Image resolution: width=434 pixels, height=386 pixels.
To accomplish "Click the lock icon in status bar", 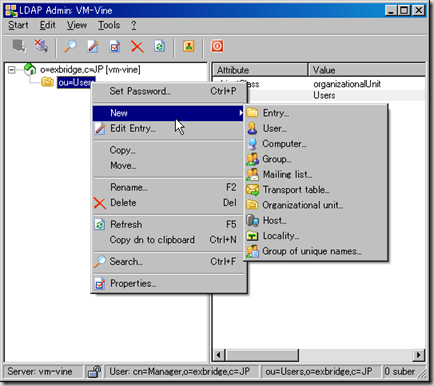I will (94, 371).
